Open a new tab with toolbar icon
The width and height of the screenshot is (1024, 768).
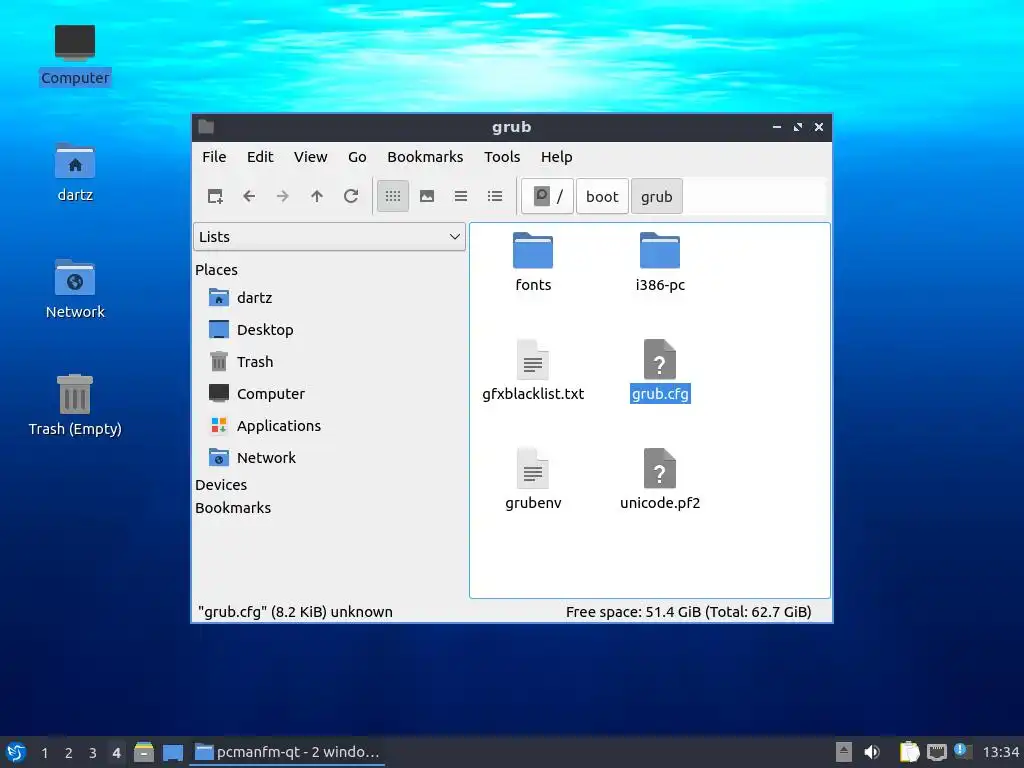click(x=215, y=196)
